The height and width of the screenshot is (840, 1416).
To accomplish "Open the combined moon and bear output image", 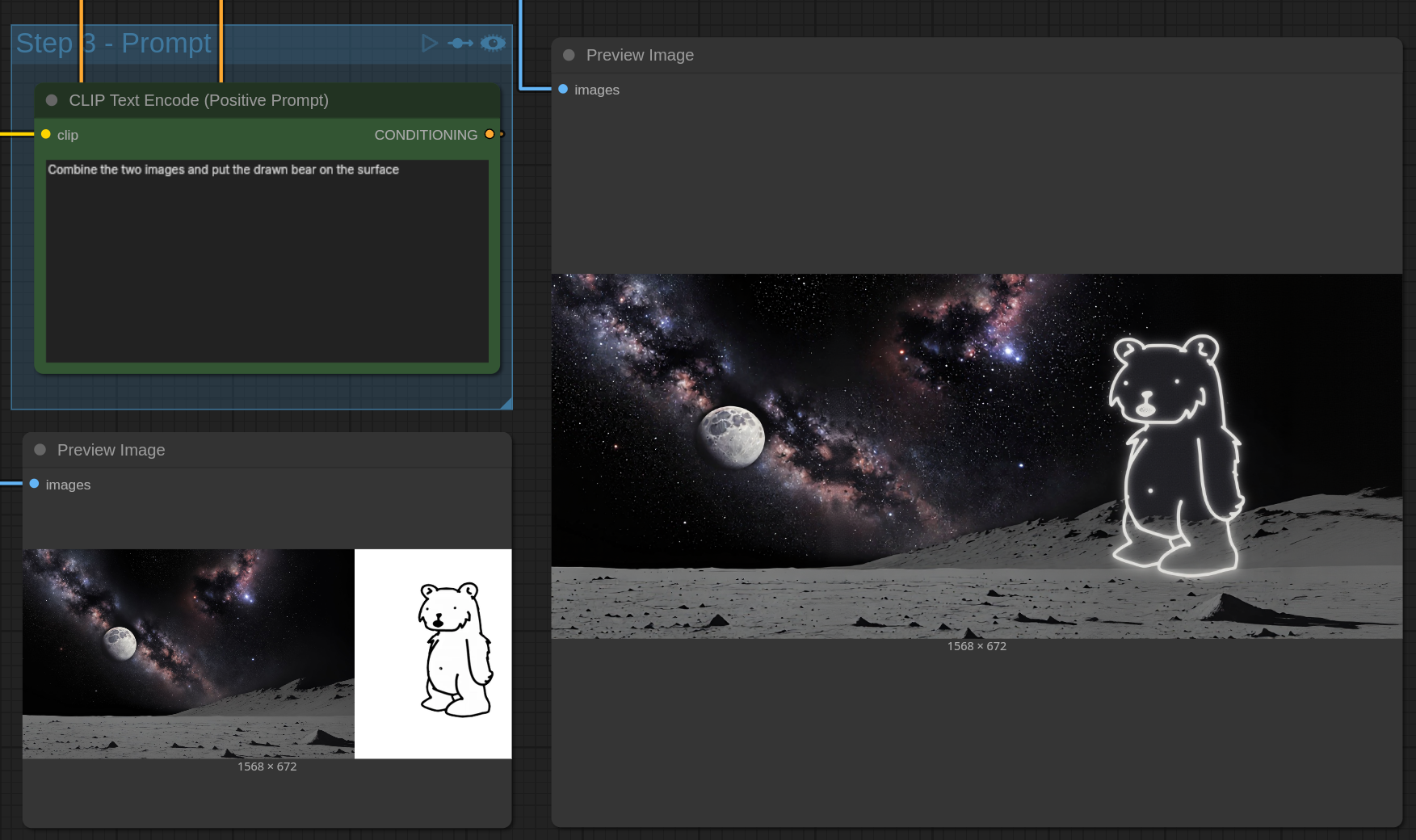I will click(977, 456).
